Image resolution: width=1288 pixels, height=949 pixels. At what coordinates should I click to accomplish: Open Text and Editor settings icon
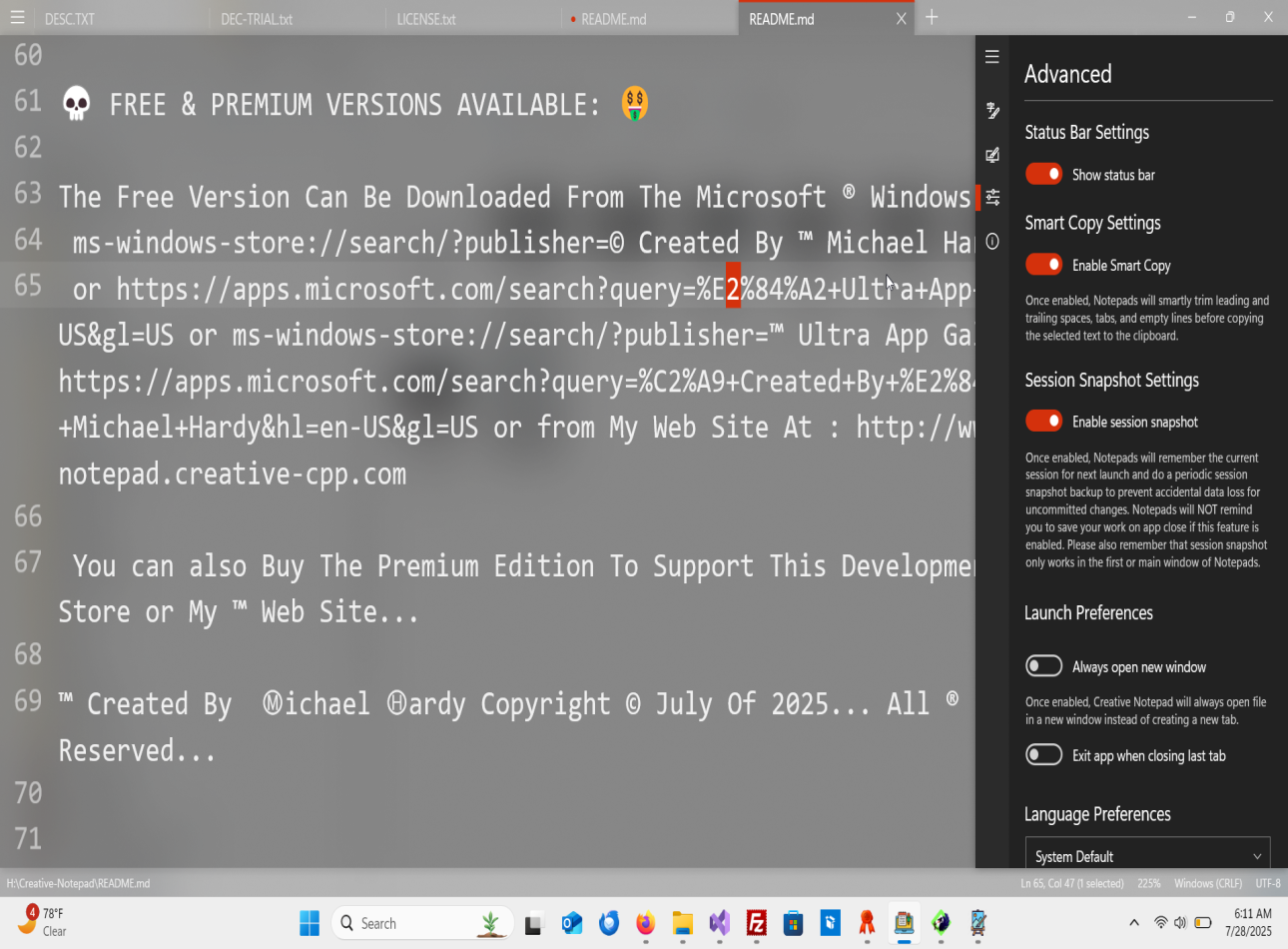991,110
